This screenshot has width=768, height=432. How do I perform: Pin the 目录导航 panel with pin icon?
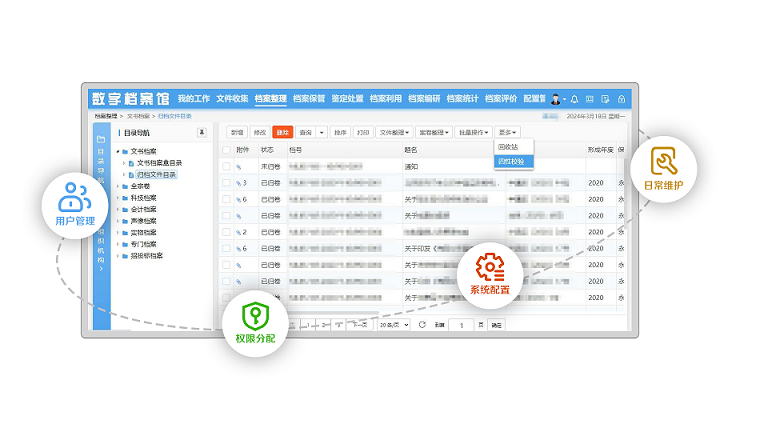(x=201, y=132)
